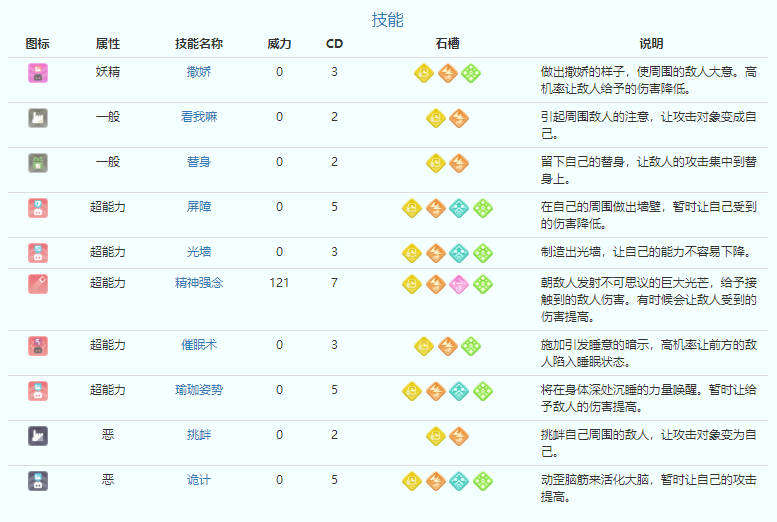Click the orange stone slot in 挑衅 row

click(459, 435)
